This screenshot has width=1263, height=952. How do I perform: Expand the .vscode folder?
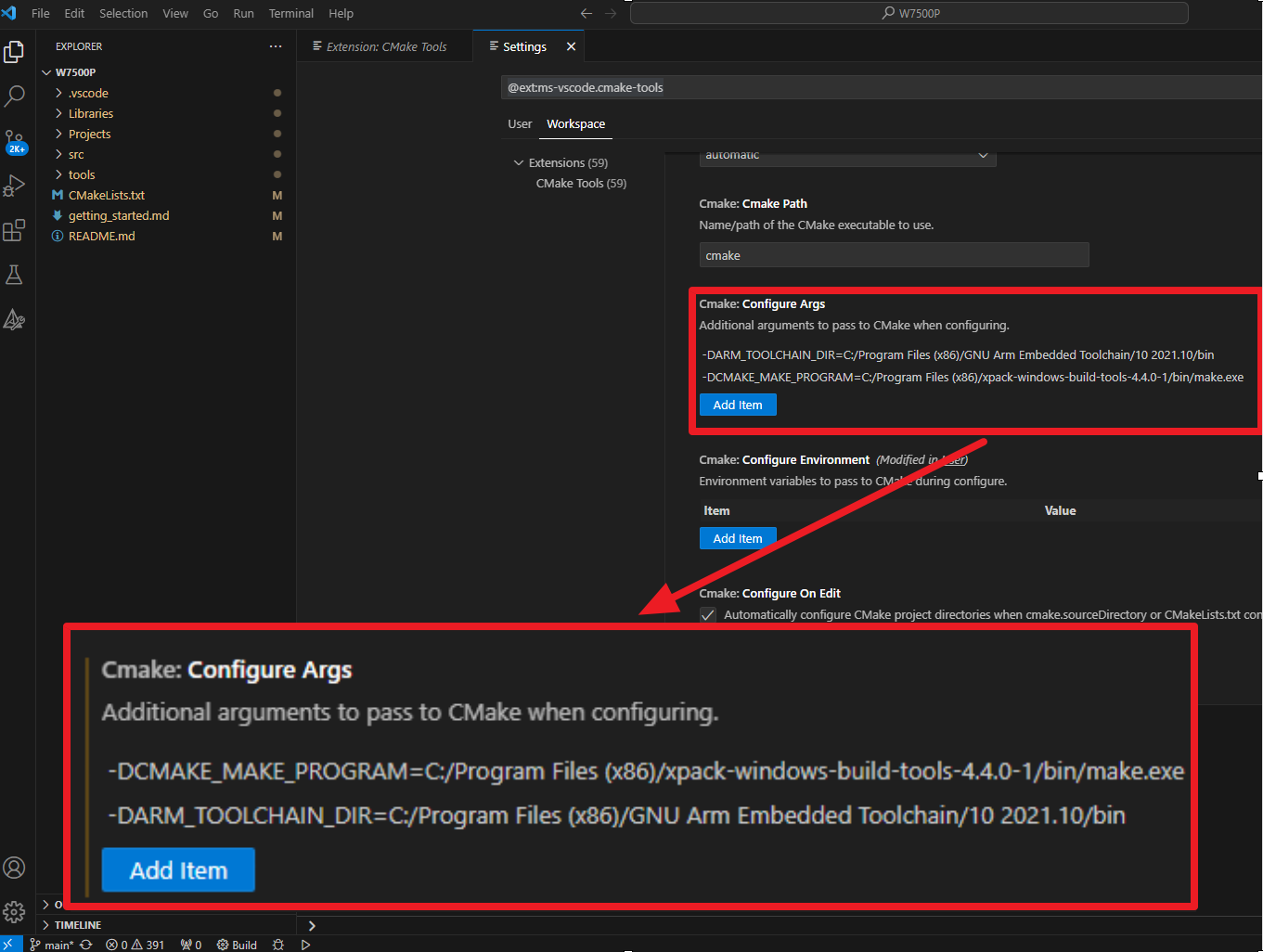click(88, 93)
